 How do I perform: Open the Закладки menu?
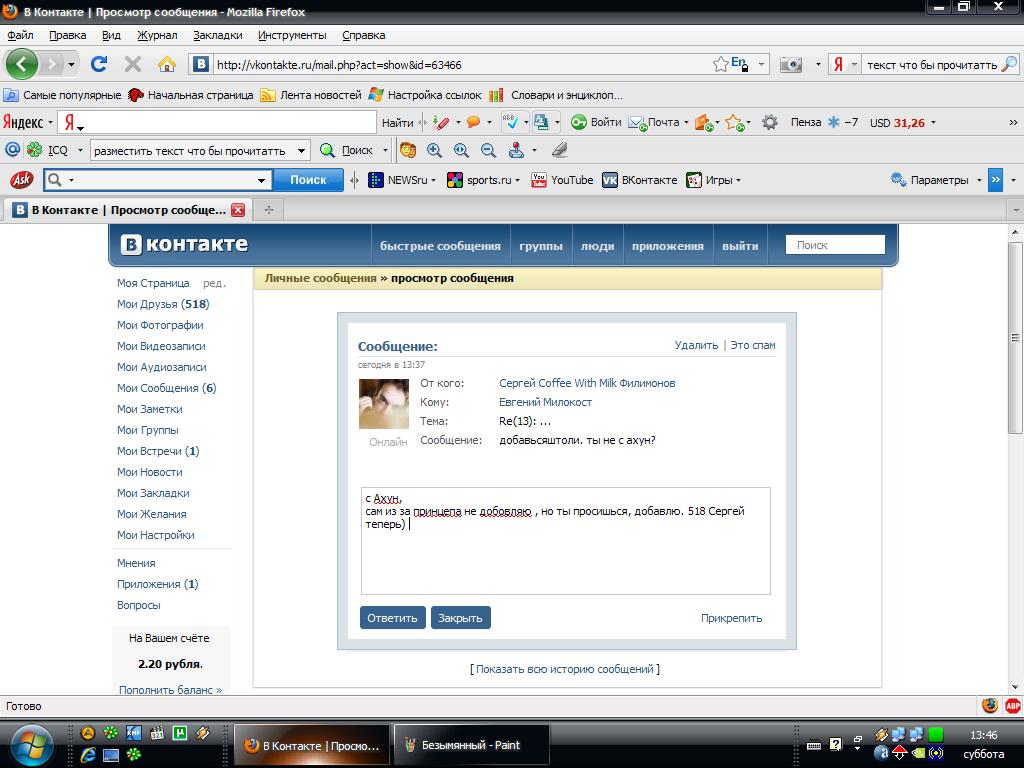(x=217, y=35)
